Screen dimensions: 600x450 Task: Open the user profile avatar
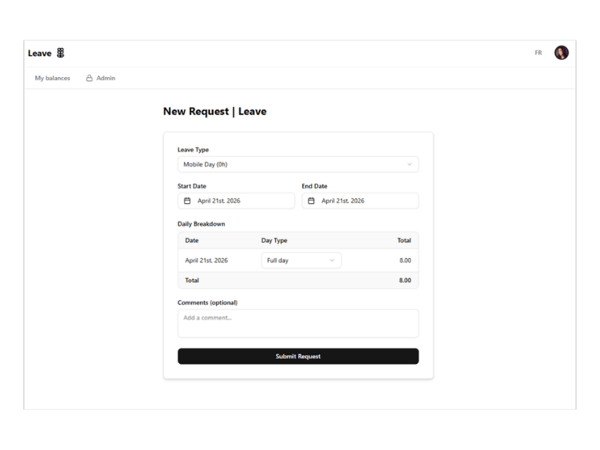click(x=561, y=52)
